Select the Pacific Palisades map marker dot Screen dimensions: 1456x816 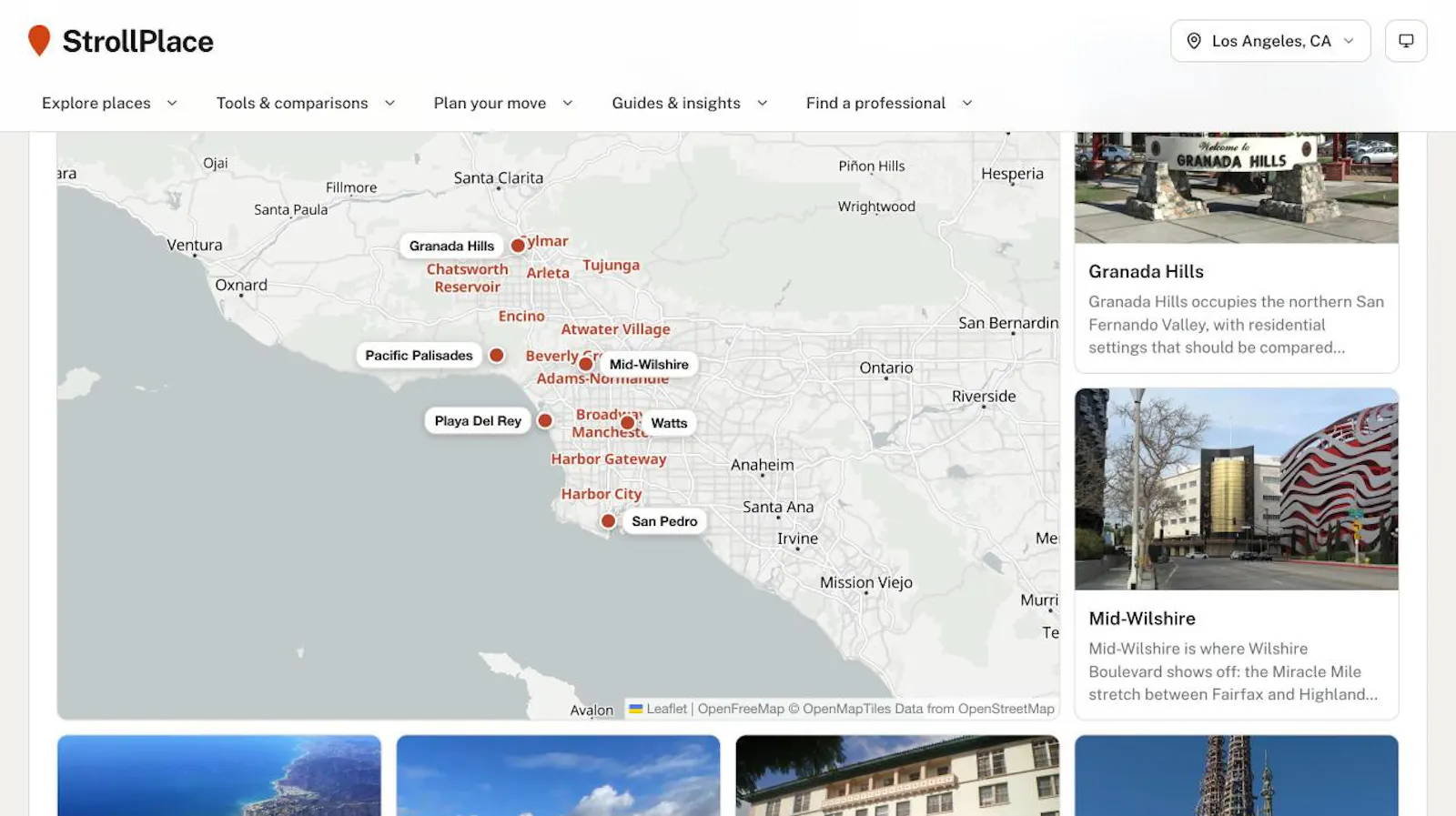click(x=497, y=356)
